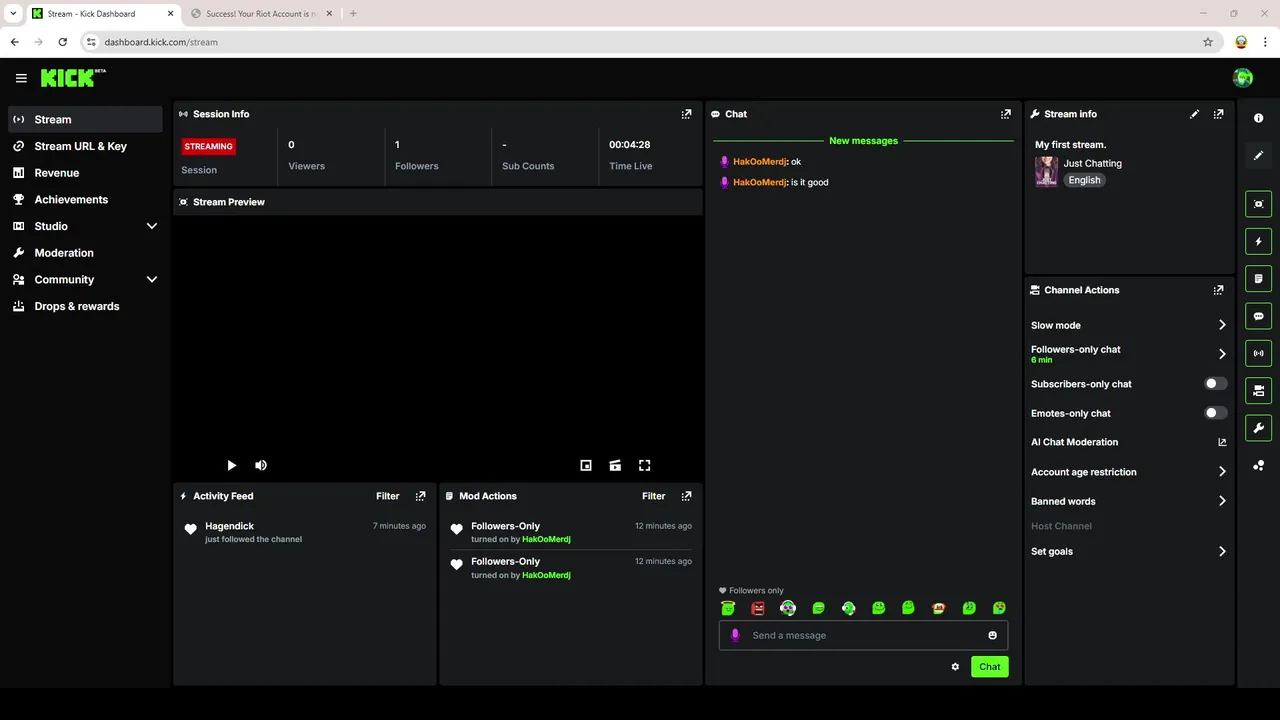Toggle stream preview widget icon in right sidebar
The image size is (1280, 720).
tap(1258, 204)
